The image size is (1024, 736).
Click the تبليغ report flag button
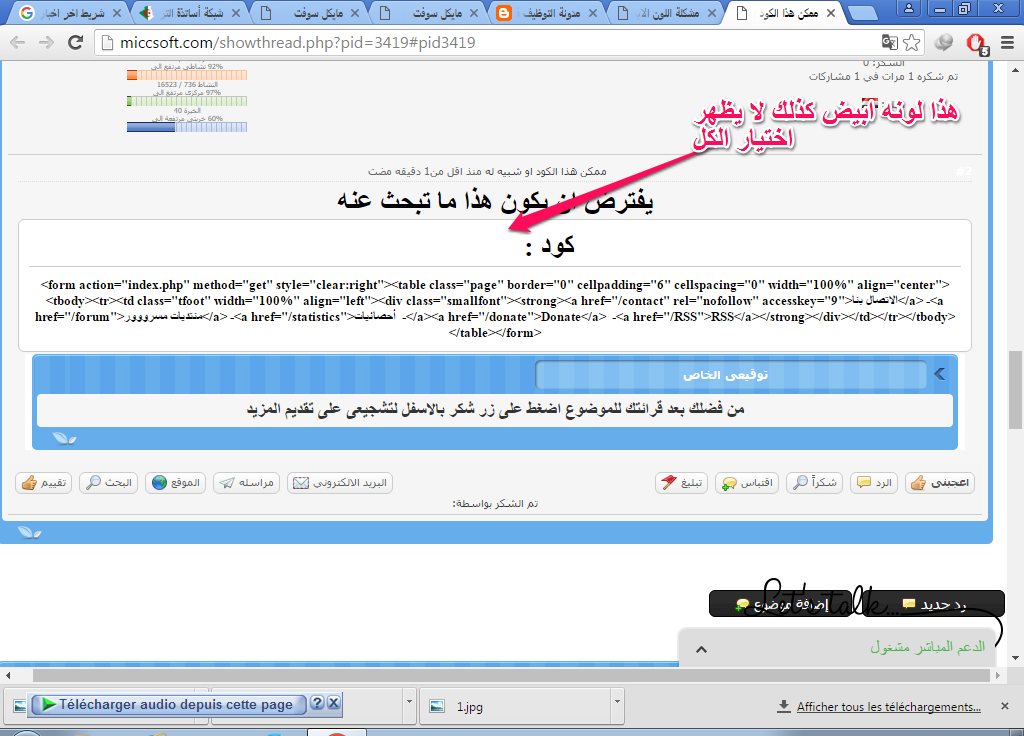click(x=682, y=483)
